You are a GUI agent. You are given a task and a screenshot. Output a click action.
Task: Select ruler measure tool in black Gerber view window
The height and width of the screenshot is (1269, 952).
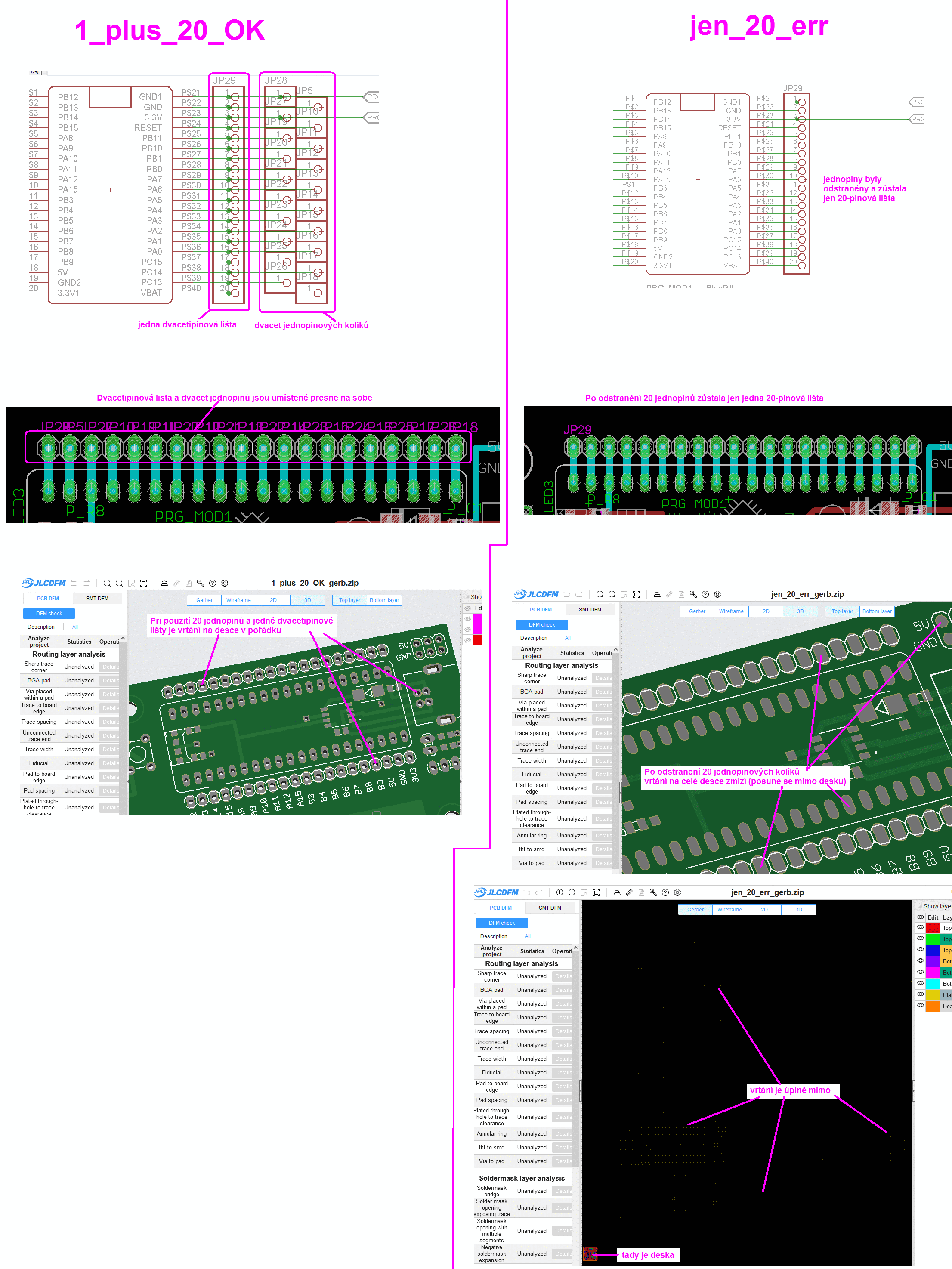pyautogui.click(x=629, y=892)
